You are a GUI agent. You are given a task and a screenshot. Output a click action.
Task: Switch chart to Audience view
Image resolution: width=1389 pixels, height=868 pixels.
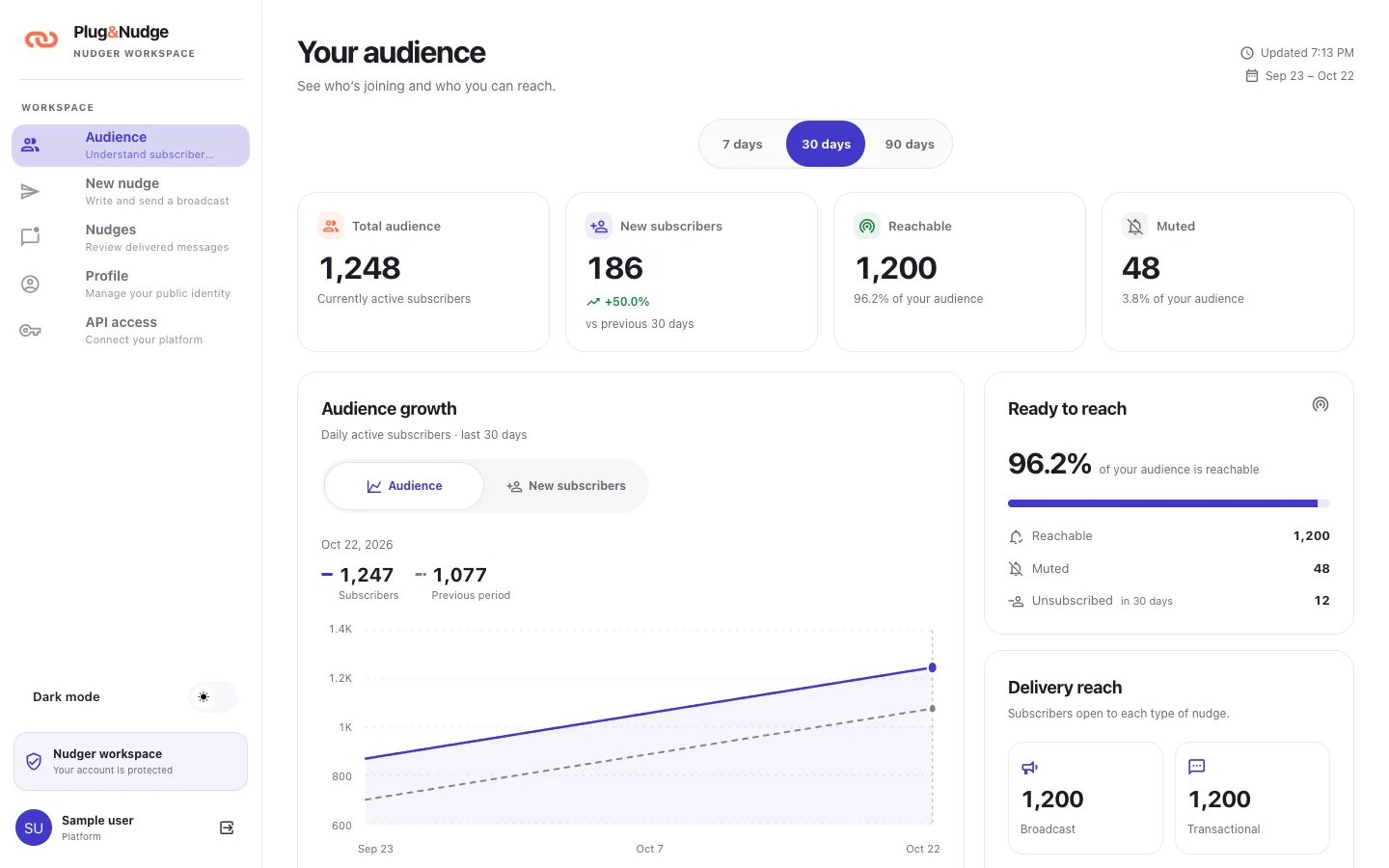(x=404, y=486)
